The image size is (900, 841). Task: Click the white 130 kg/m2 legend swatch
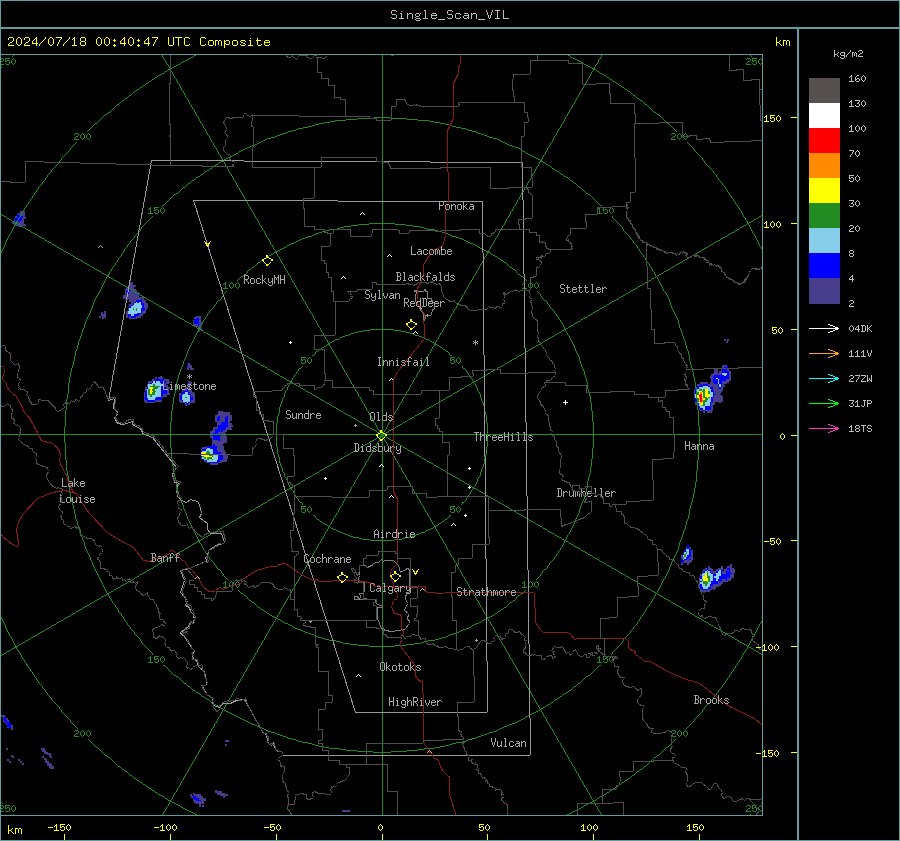pyautogui.click(x=824, y=115)
